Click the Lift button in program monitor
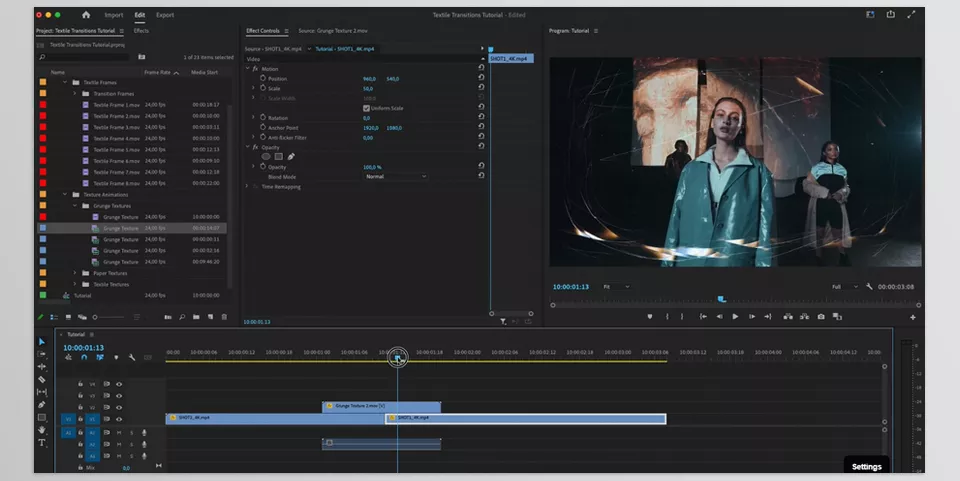Viewport: 960px width, 481px height. click(788, 316)
